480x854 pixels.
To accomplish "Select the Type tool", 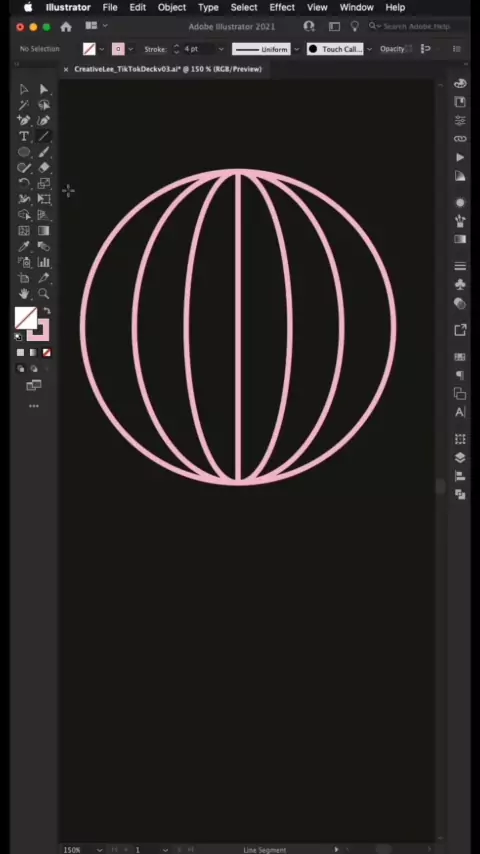I will (23, 136).
